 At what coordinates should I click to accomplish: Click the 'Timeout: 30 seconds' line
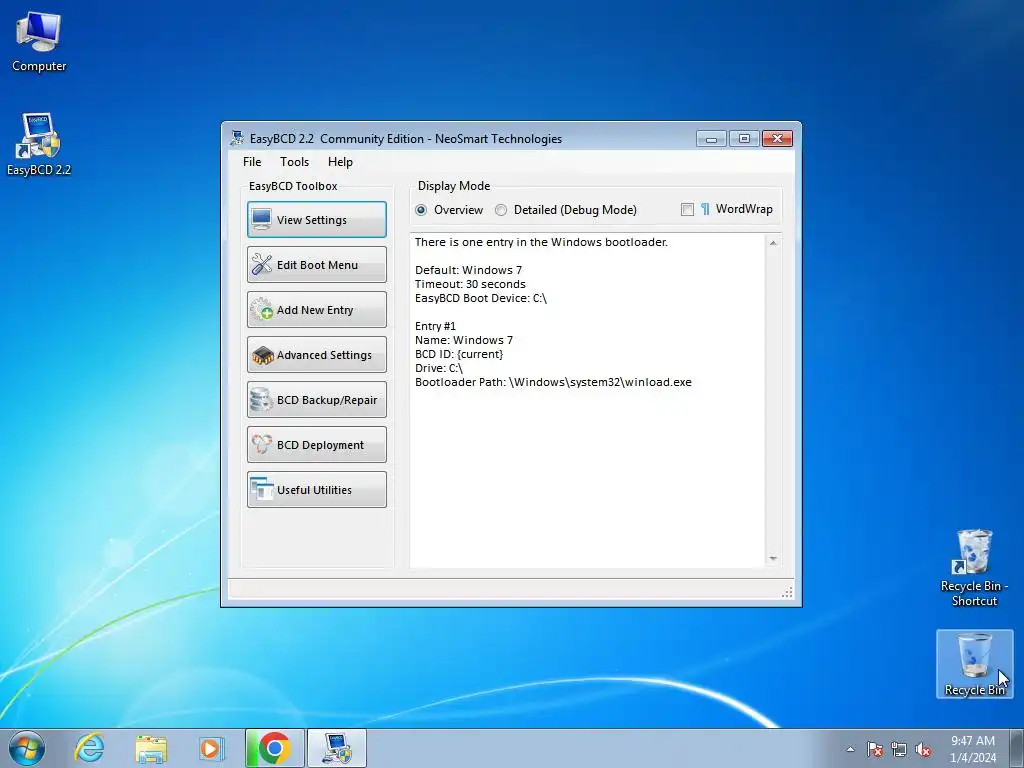click(x=470, y=284)
